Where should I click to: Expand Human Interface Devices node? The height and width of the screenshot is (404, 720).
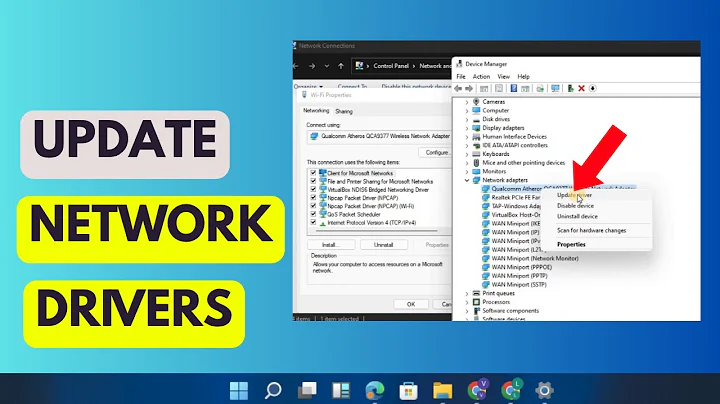[x=467, y=137]
